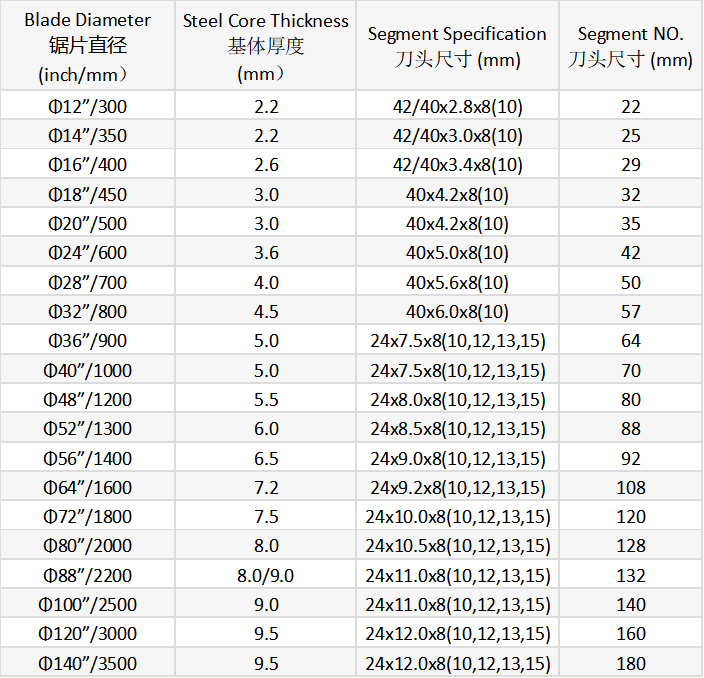Select the segment number 108 cell
Screen dimensions: 704x678
coord(630,487)
